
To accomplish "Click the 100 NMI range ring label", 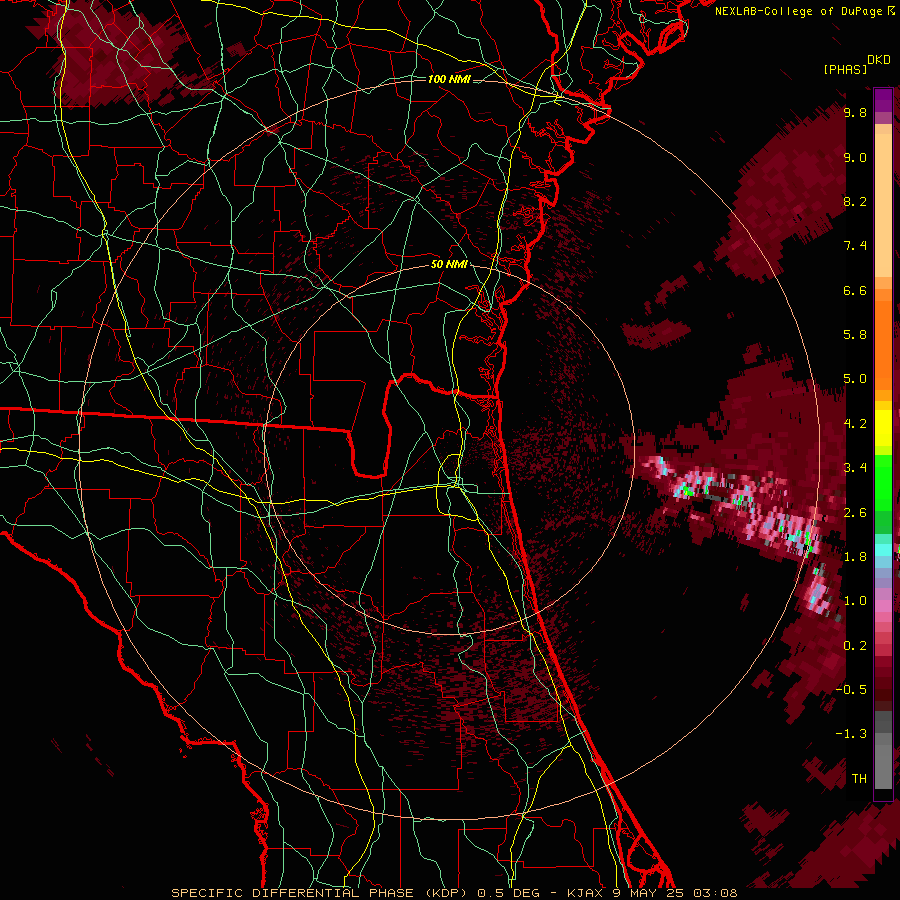I will (x=449, y=79).
